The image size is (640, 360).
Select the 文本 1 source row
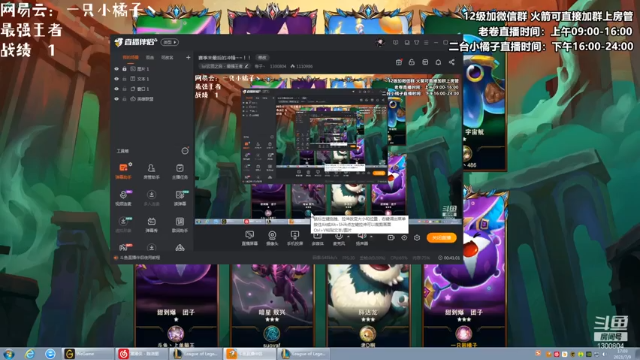(152, 79)
